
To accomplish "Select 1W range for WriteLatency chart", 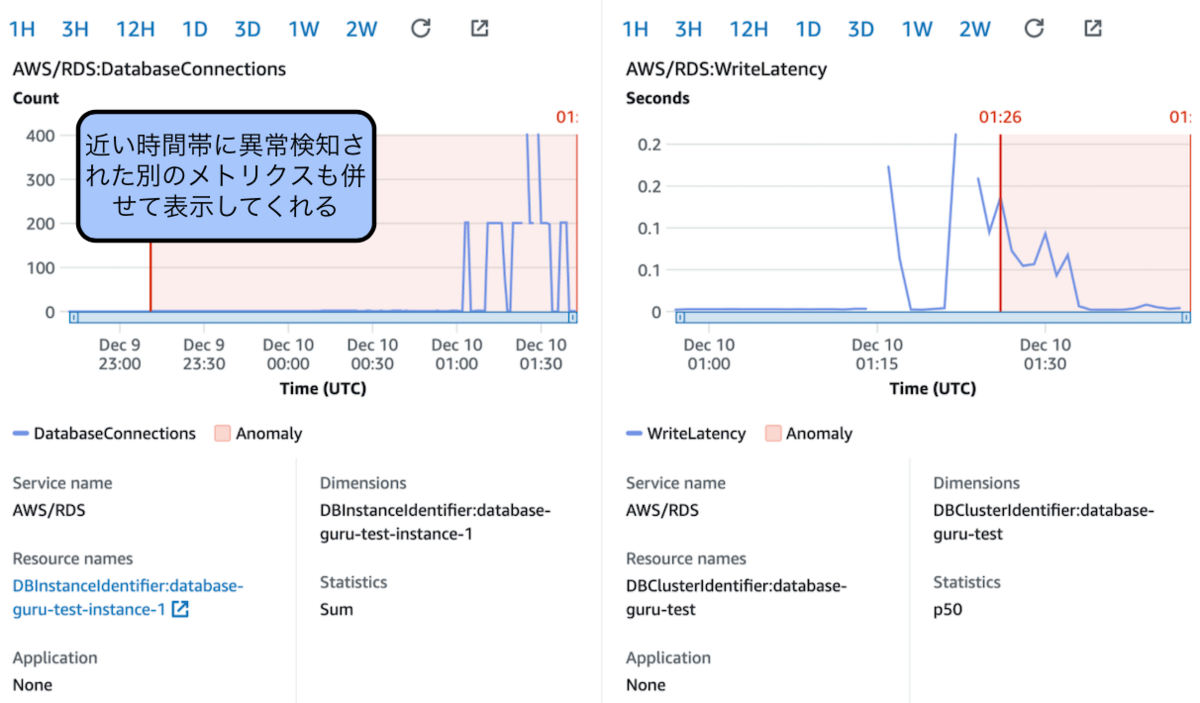I will [917, 29].
